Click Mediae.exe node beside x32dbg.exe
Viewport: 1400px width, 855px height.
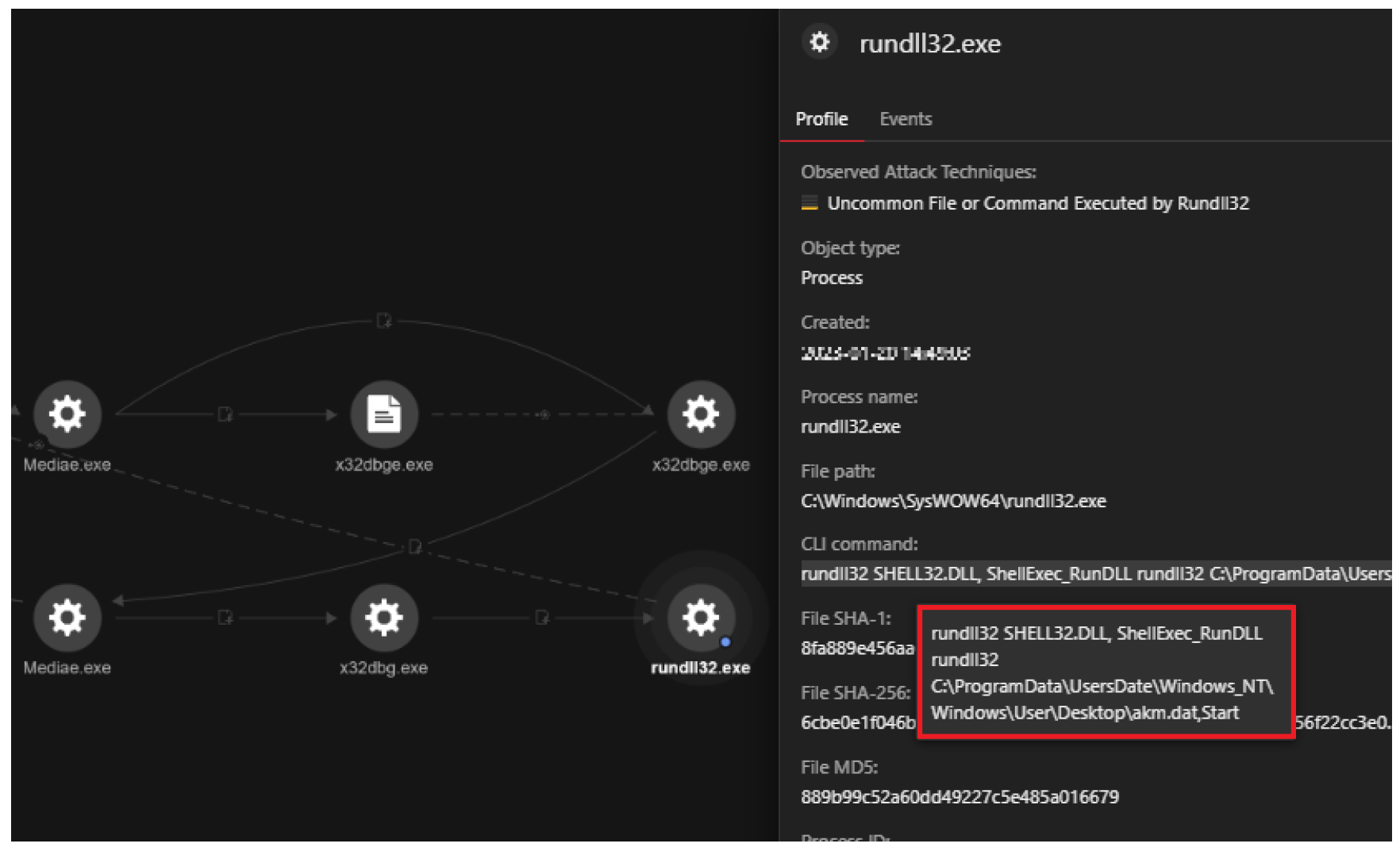pos(67,618)
